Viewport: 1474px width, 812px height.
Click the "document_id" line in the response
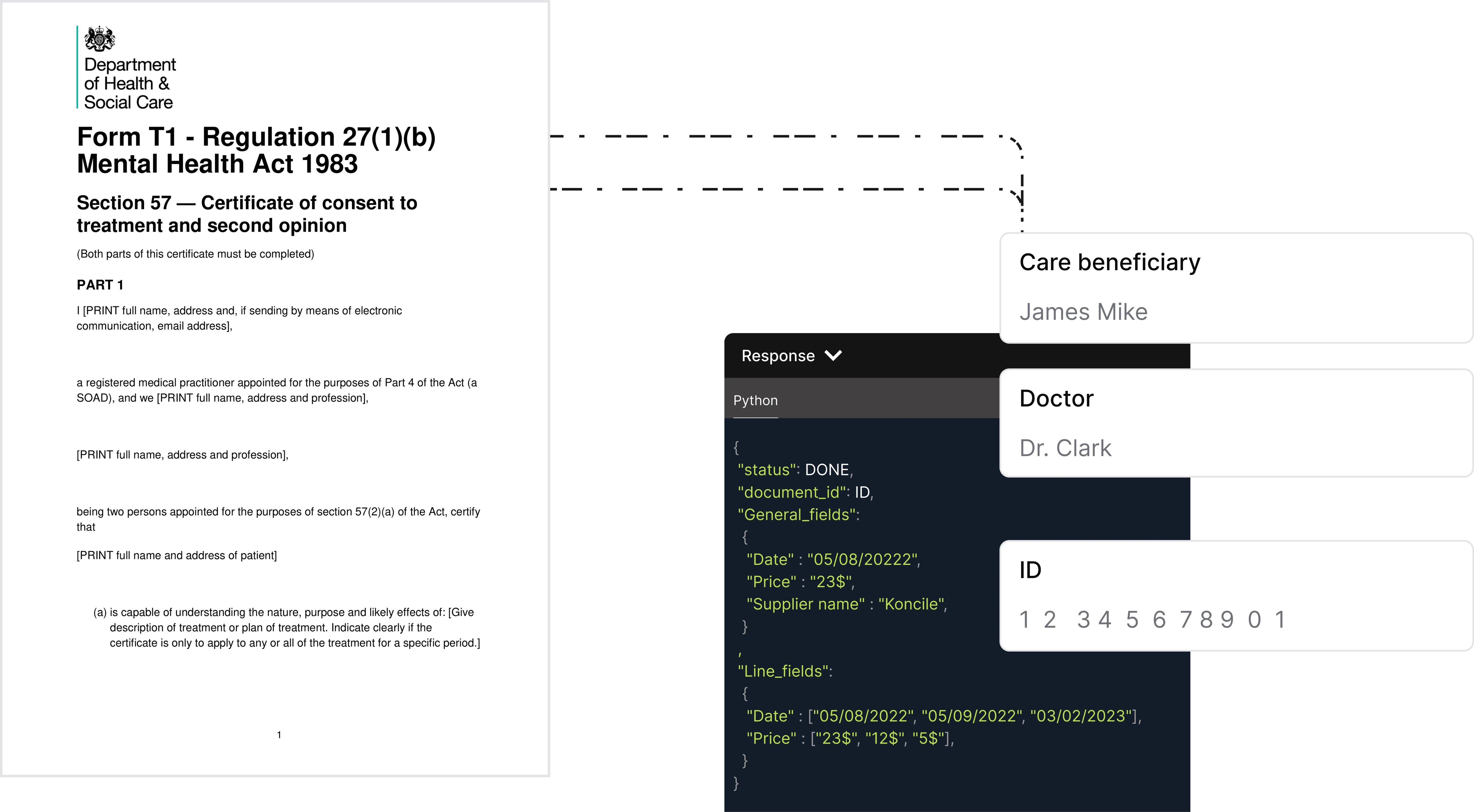[804, 492]
